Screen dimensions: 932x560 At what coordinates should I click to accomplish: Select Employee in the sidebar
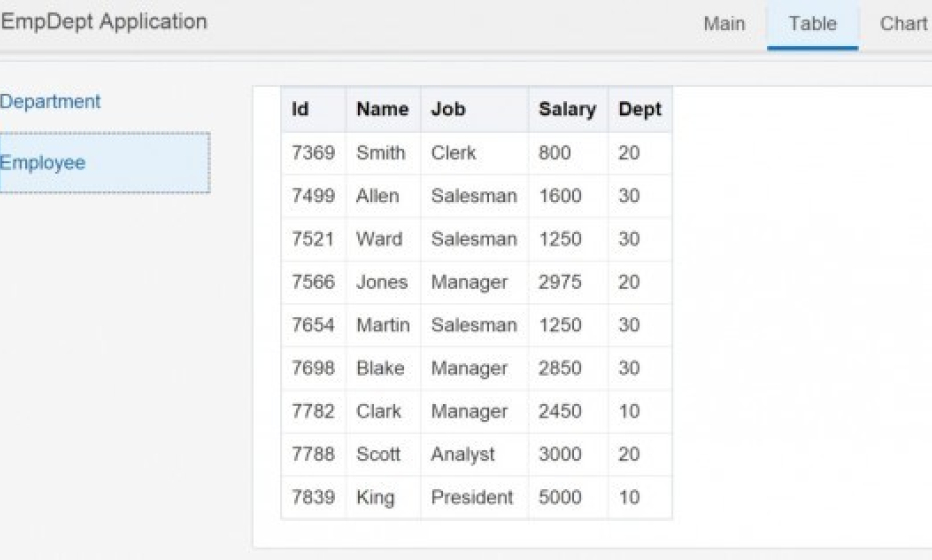click(43, 163)
